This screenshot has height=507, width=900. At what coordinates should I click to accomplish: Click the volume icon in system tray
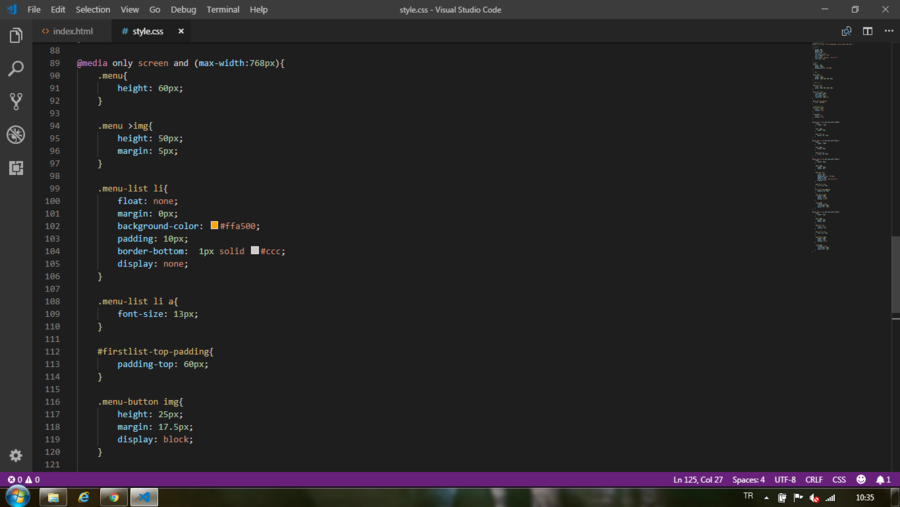pos(814,498)
